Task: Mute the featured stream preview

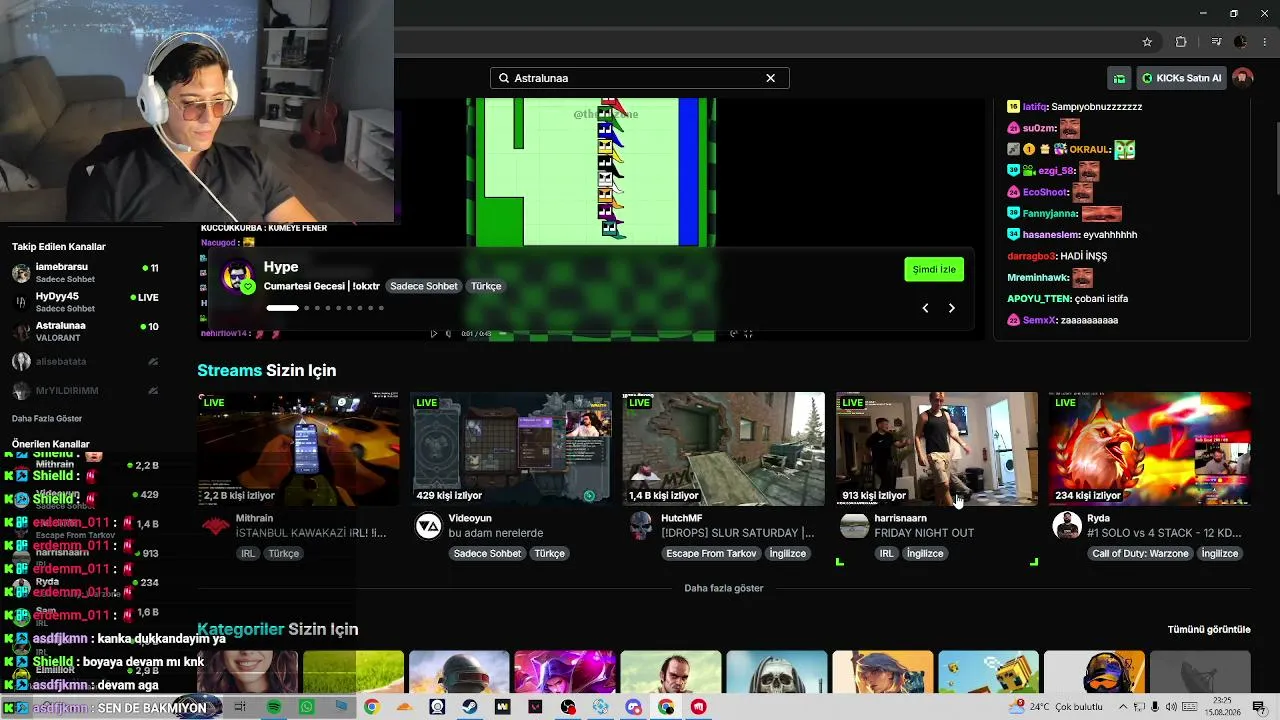Action: coord(448,334)
